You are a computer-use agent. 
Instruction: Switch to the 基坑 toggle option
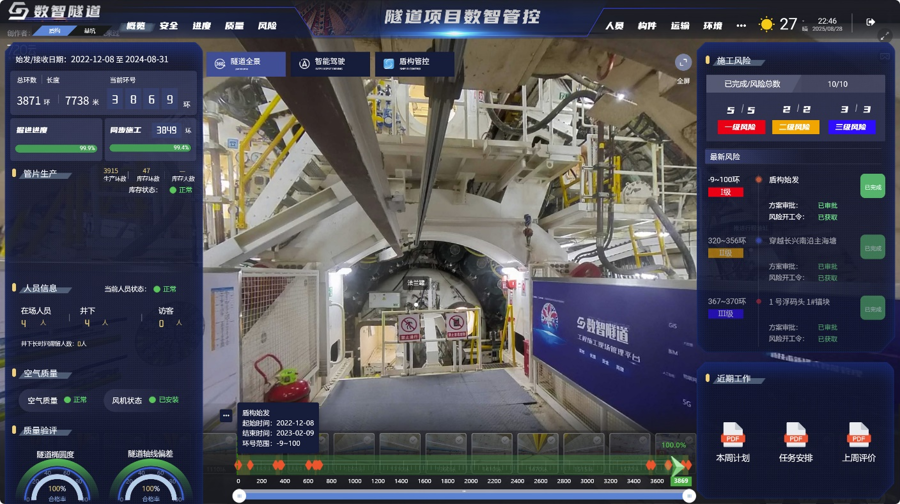90,31
